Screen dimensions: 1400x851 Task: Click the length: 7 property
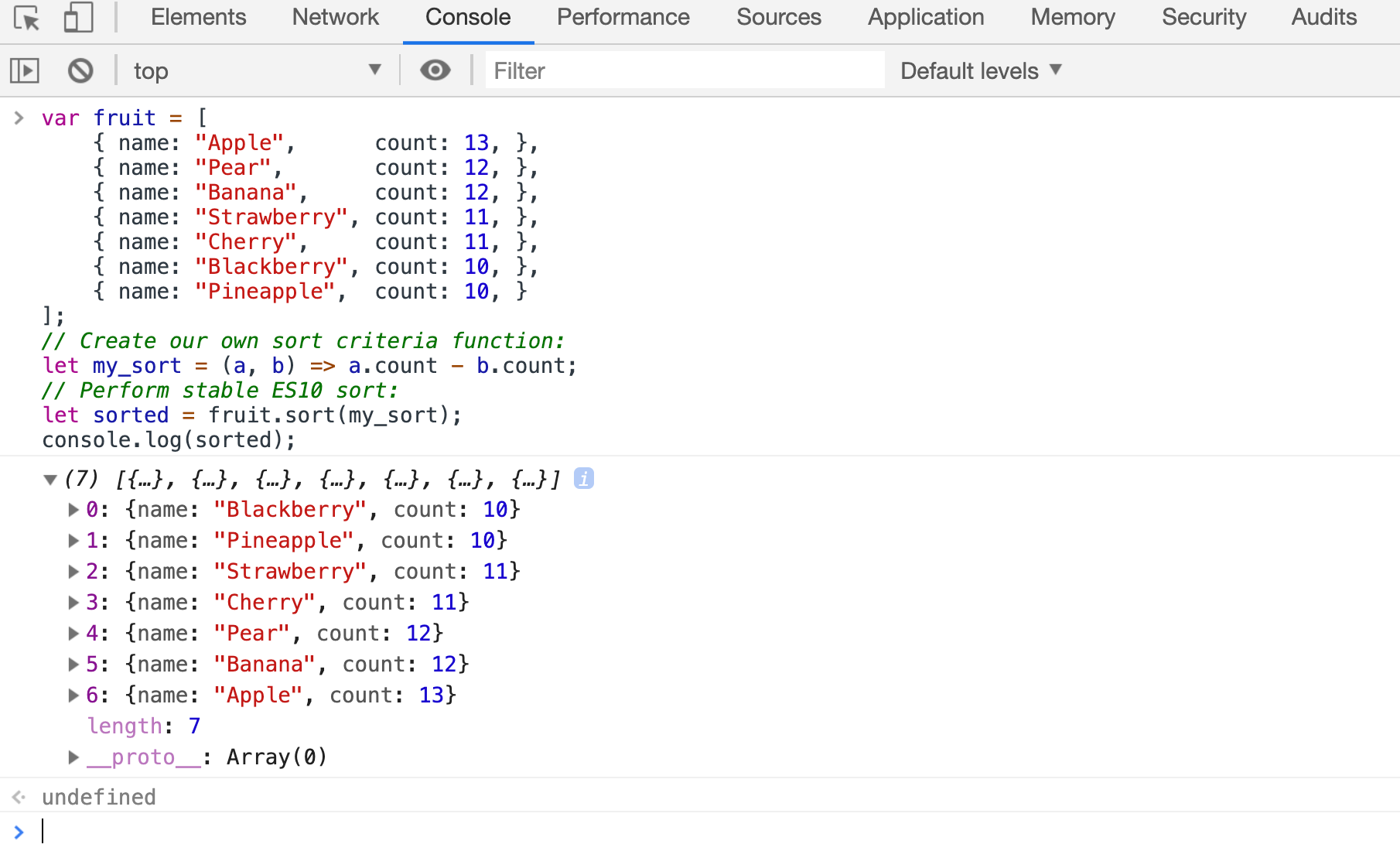144,726
